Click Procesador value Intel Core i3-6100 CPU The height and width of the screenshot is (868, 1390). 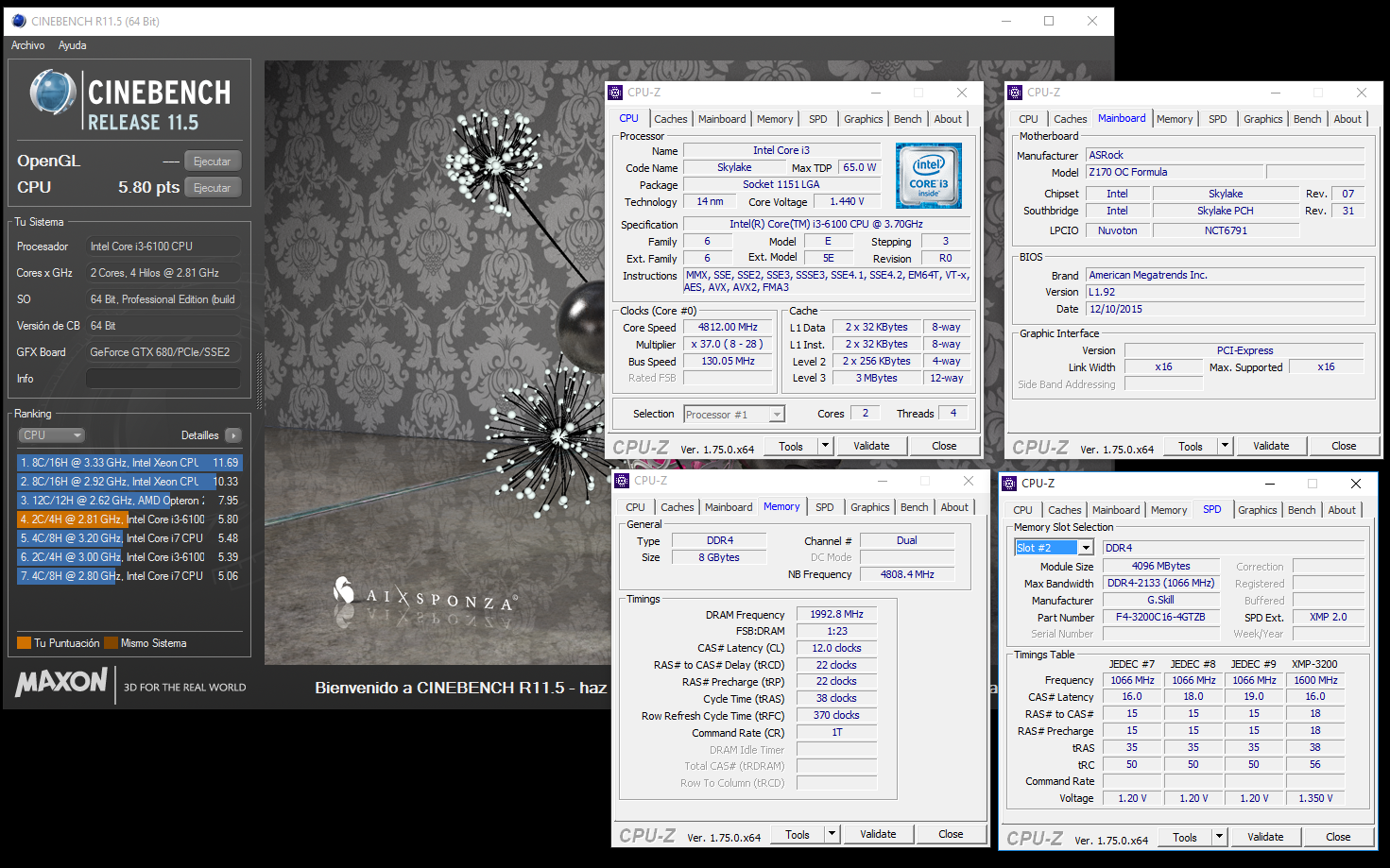(x=163, y=247)
